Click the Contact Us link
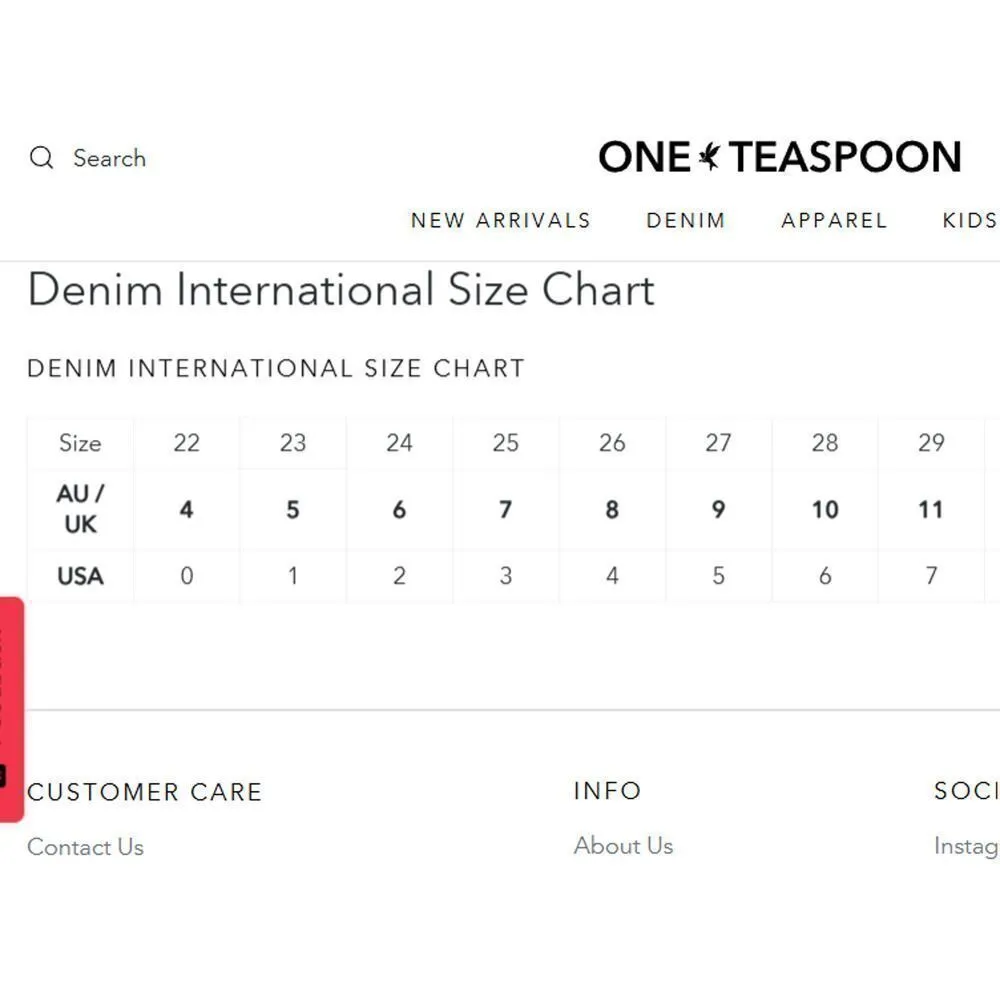The height and width of the screenshot is (1000, 1000). [85, 847]
